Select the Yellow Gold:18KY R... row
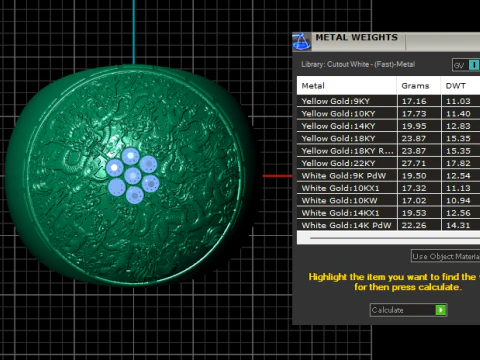Viewport: 480px width, 360px height. (388, 151)
